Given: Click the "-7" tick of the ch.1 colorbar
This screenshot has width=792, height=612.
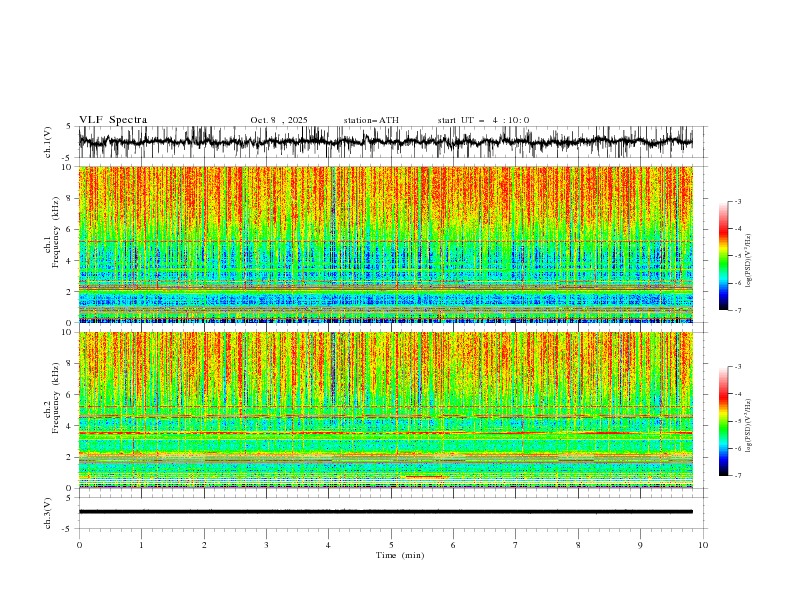Looking at the screenshot, I should pyautogui.click(x=738, y=310).
